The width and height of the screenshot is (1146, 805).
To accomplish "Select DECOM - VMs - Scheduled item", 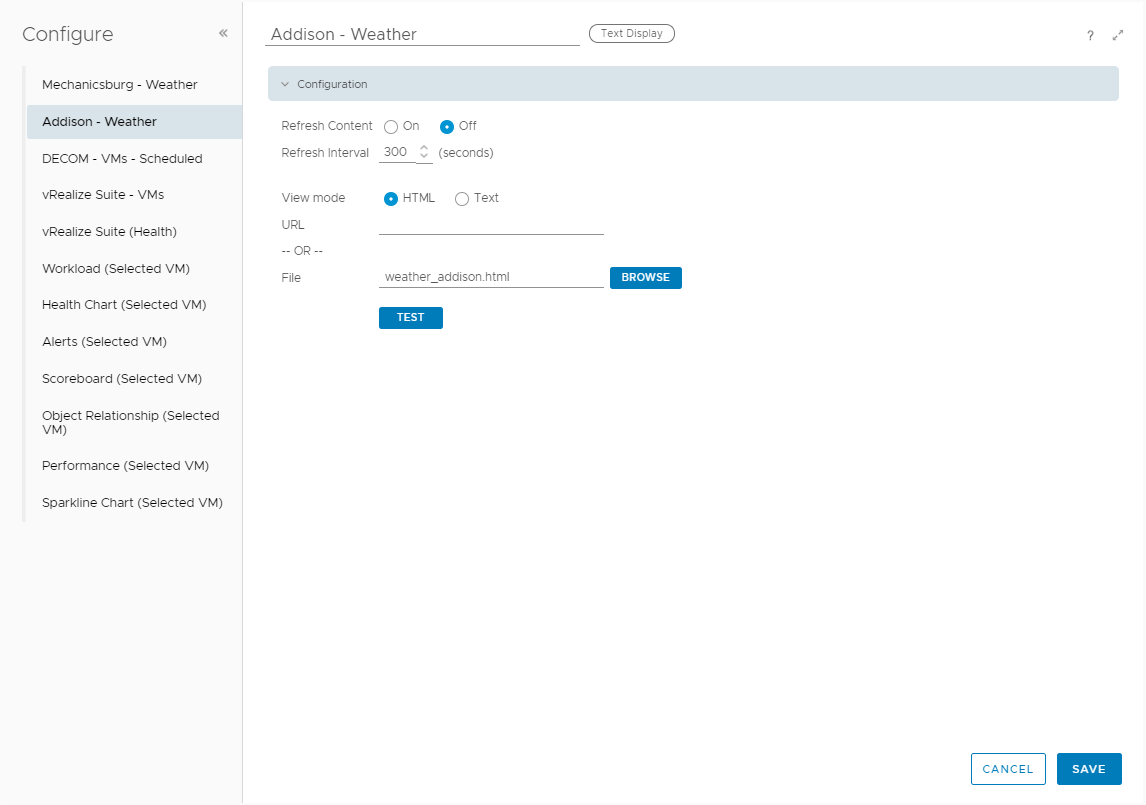I will point(122,158).
